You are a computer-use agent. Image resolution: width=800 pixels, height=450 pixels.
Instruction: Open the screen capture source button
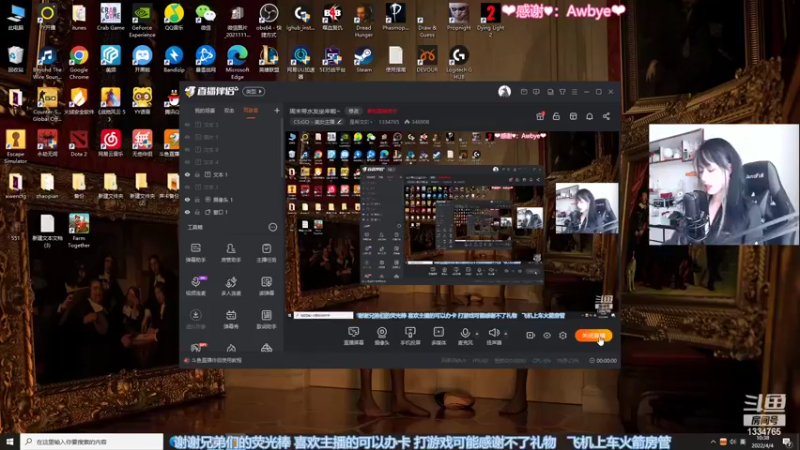tap(353, 336)
